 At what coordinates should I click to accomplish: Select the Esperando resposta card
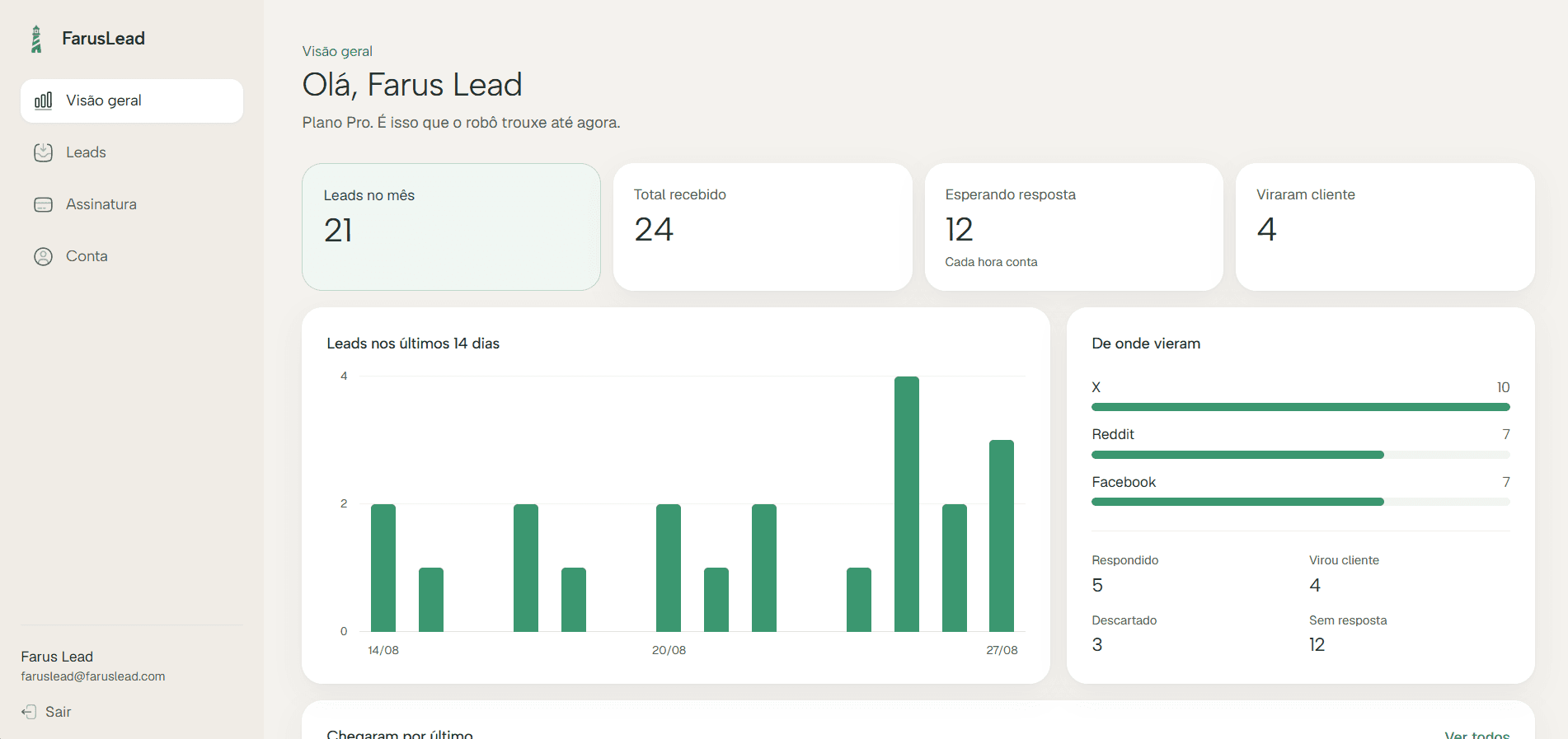pos(1074,227)
